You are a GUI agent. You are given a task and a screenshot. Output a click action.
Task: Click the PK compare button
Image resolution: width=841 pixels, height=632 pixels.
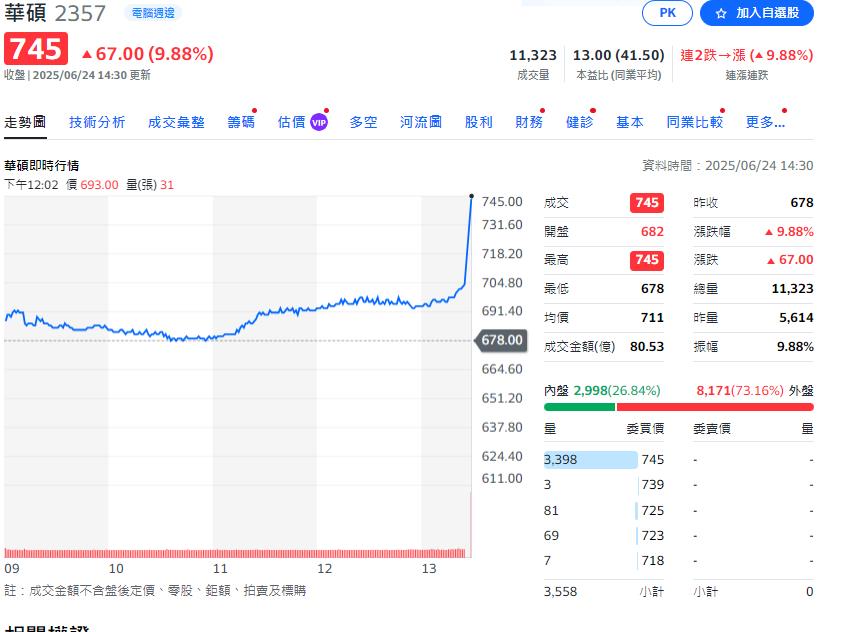tap(667, 13)
